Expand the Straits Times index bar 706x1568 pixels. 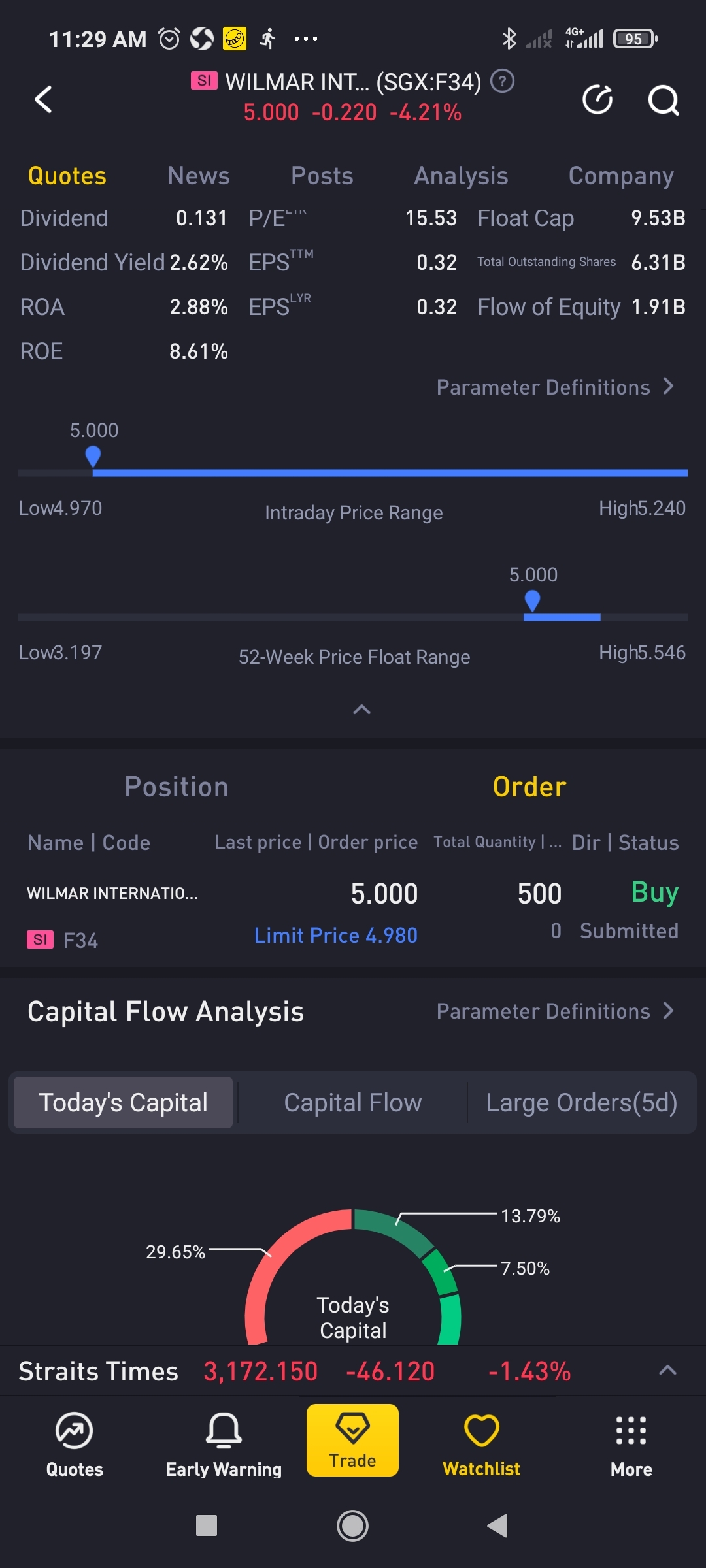(x=667, y=1371)
